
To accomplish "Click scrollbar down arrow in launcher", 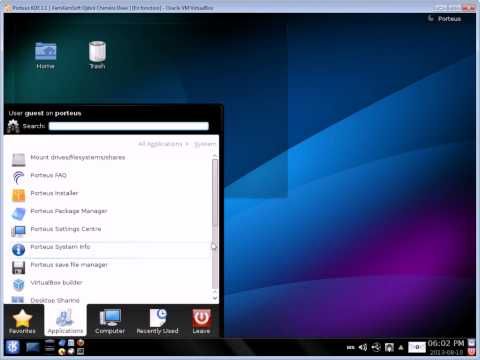I will pos(215,298).
